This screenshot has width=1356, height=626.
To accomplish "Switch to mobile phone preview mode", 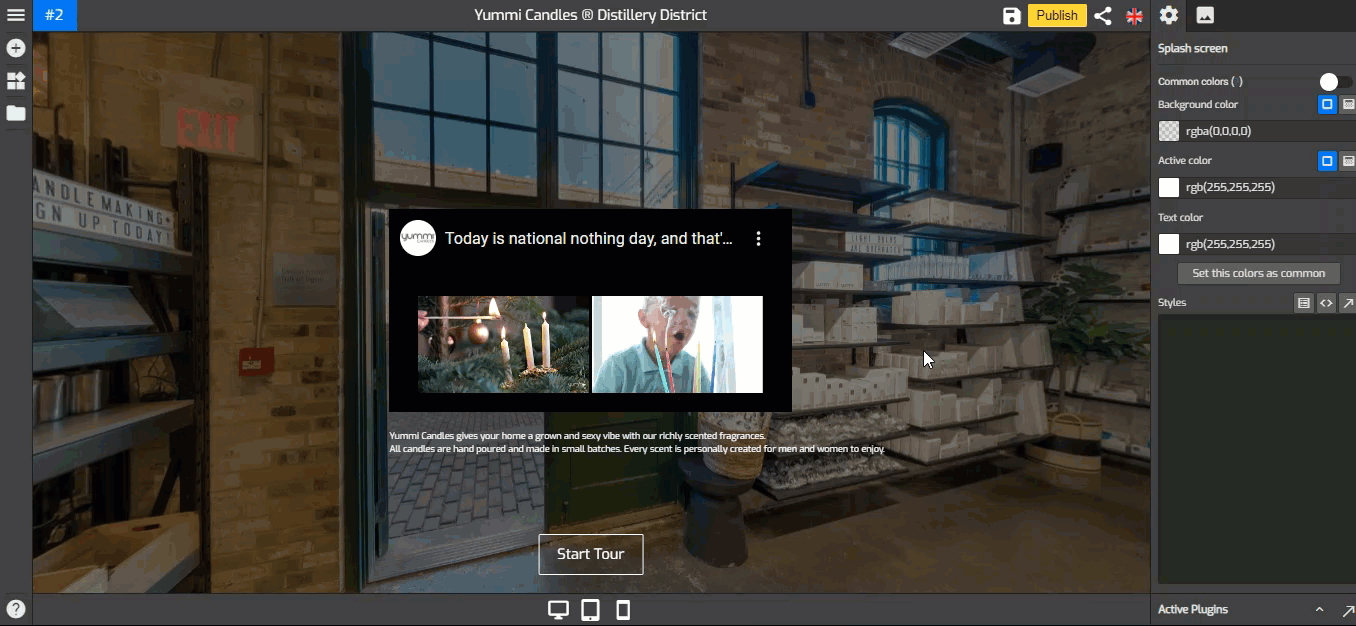I will [623, 610].
